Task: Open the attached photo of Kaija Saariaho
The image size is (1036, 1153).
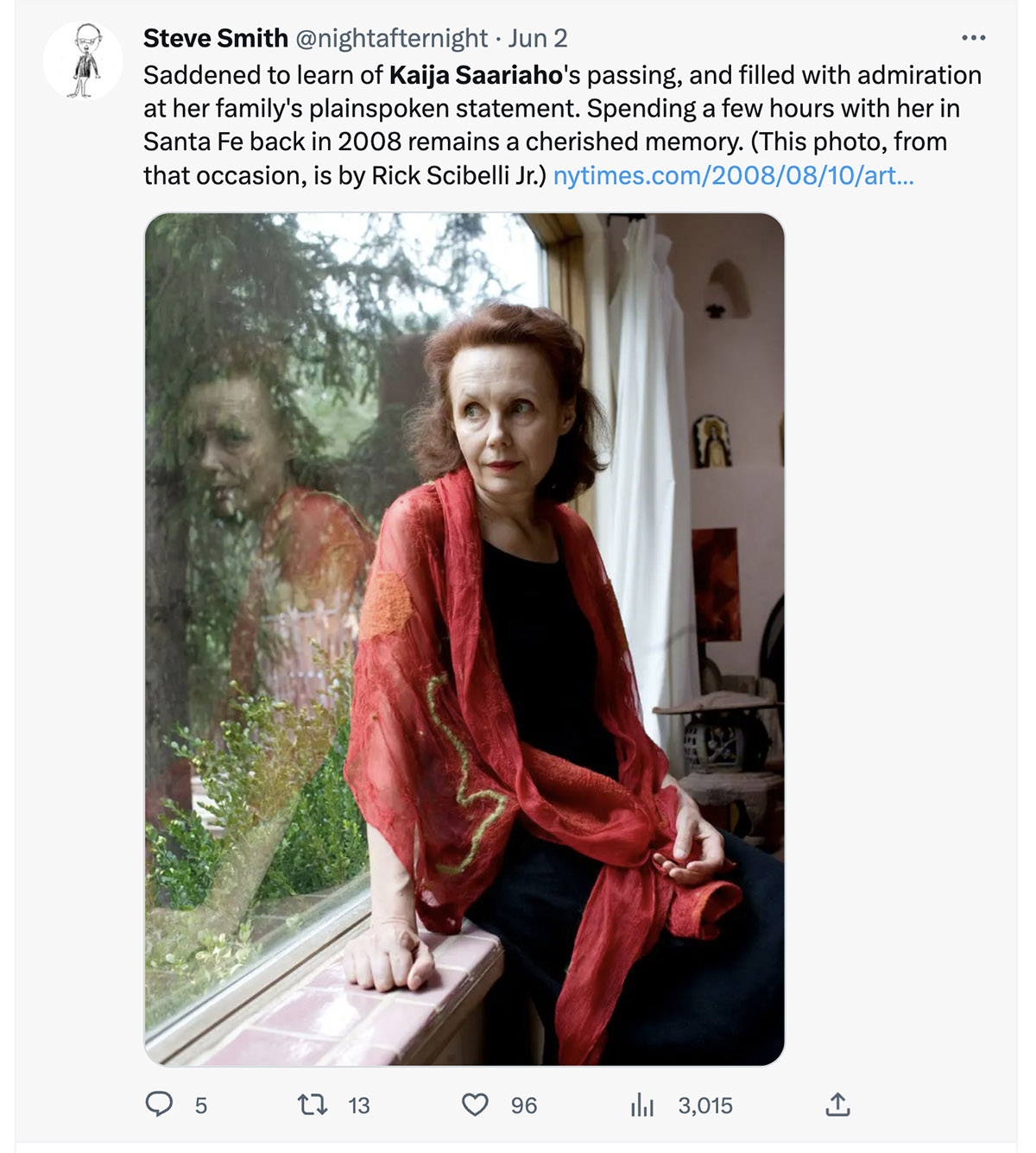Action: pyautogui.click(x=464, y=640)
